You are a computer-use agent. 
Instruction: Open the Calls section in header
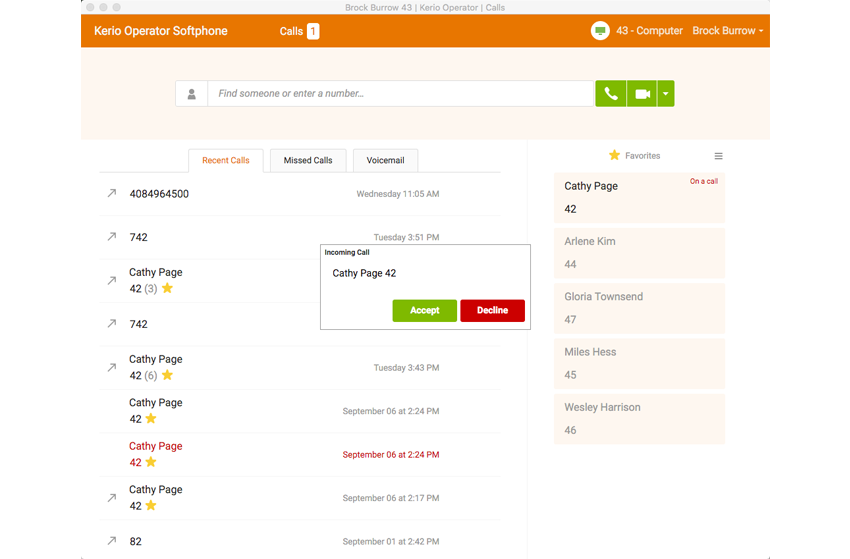pos(299,31)
